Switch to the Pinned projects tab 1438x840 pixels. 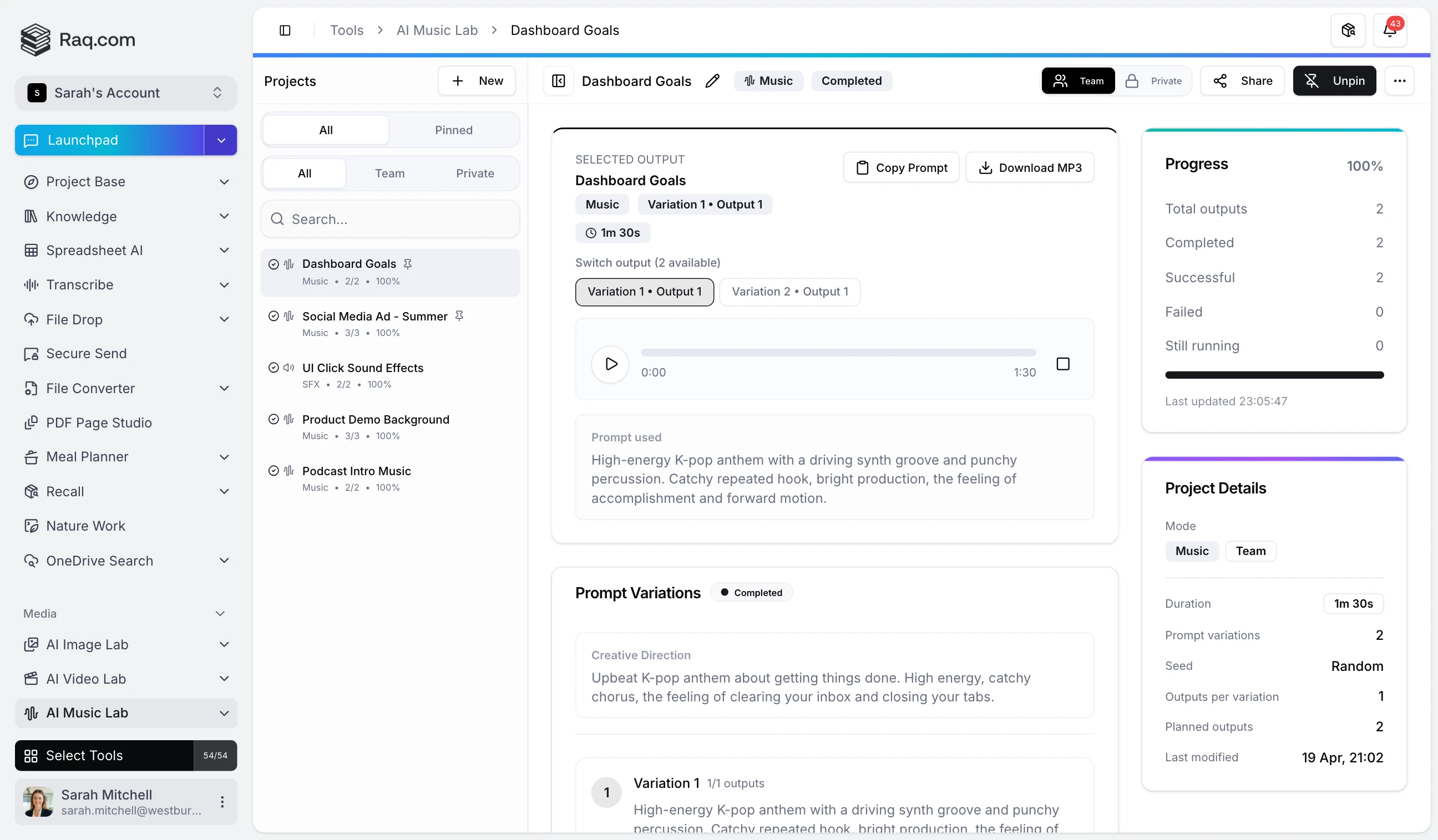[x=453, y=130]
